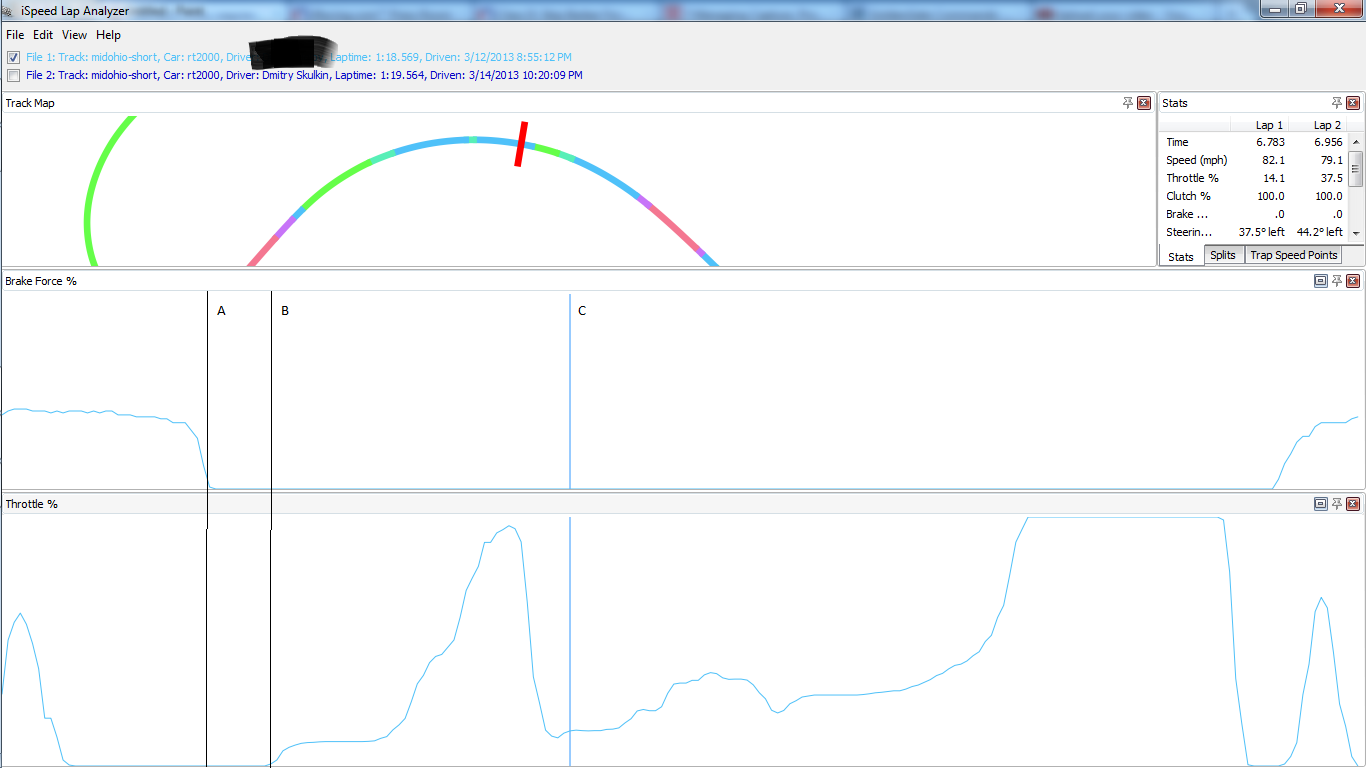Maximize the Throttle % panel
The image size is (1366, 768).
coord(1320,504)
